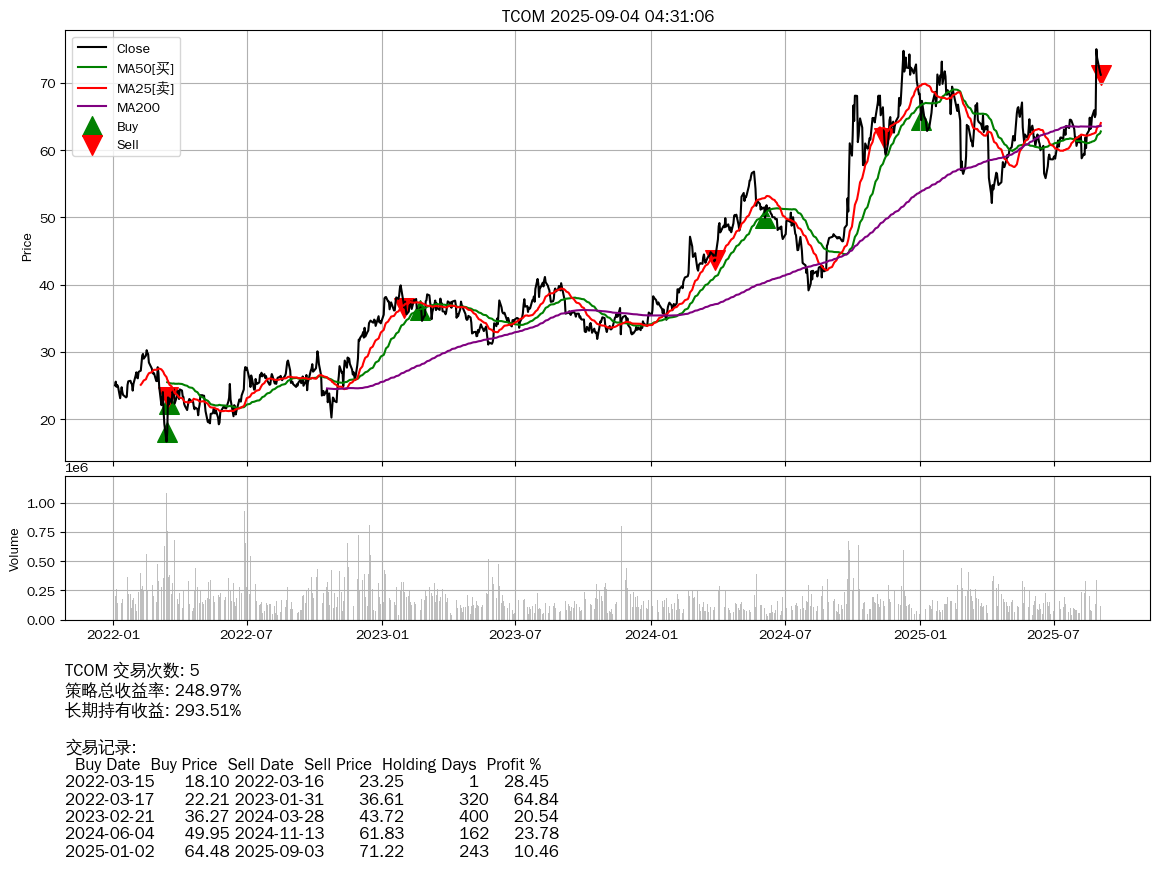
Task: Click the 2023-01 x-axis tick label
Action: 382,634
